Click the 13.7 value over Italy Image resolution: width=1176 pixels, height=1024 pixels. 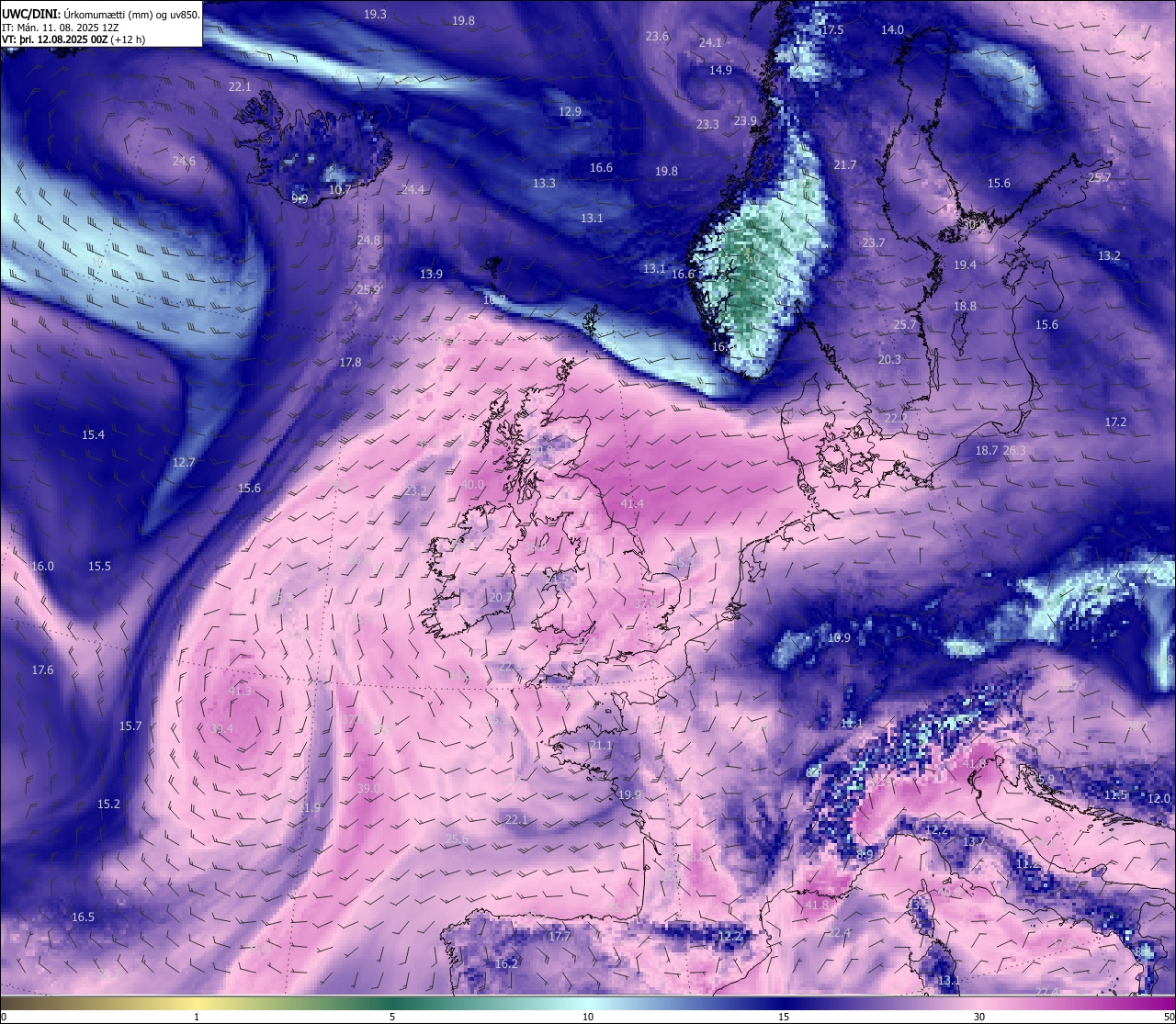point(974,841)
